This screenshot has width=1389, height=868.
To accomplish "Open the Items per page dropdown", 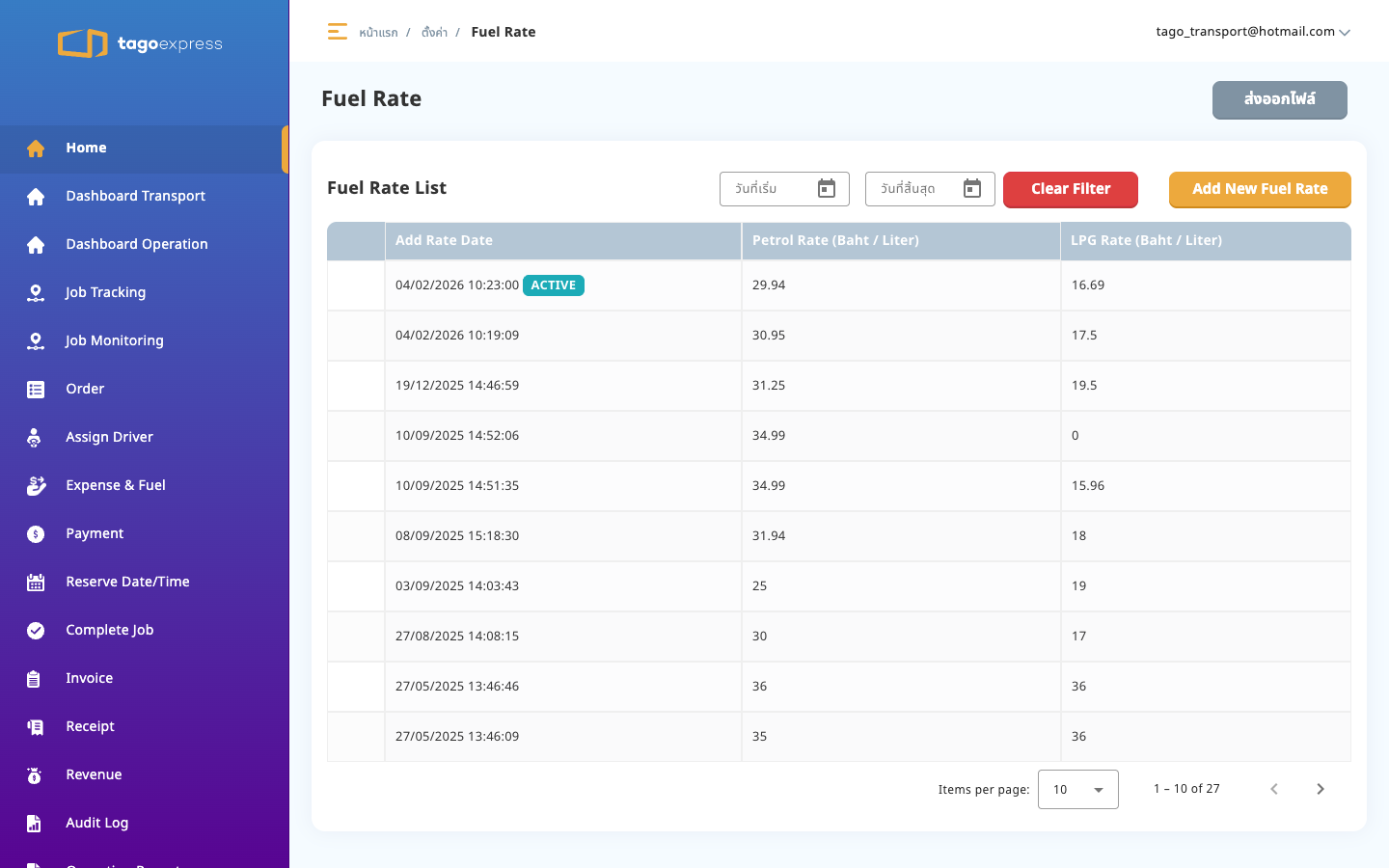I will [1078, 789].
